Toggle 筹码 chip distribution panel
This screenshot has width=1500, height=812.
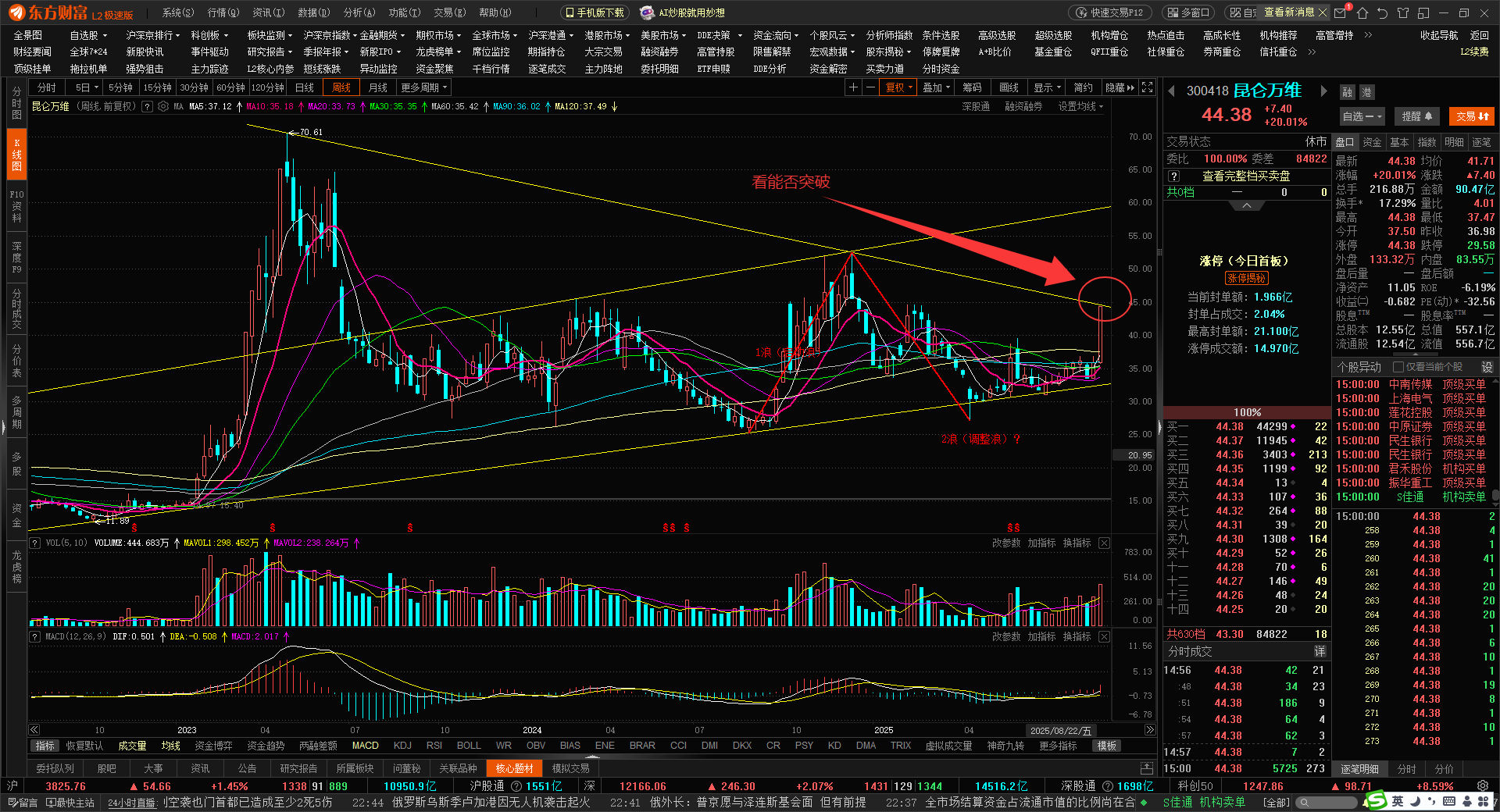(x=972, y=87)
